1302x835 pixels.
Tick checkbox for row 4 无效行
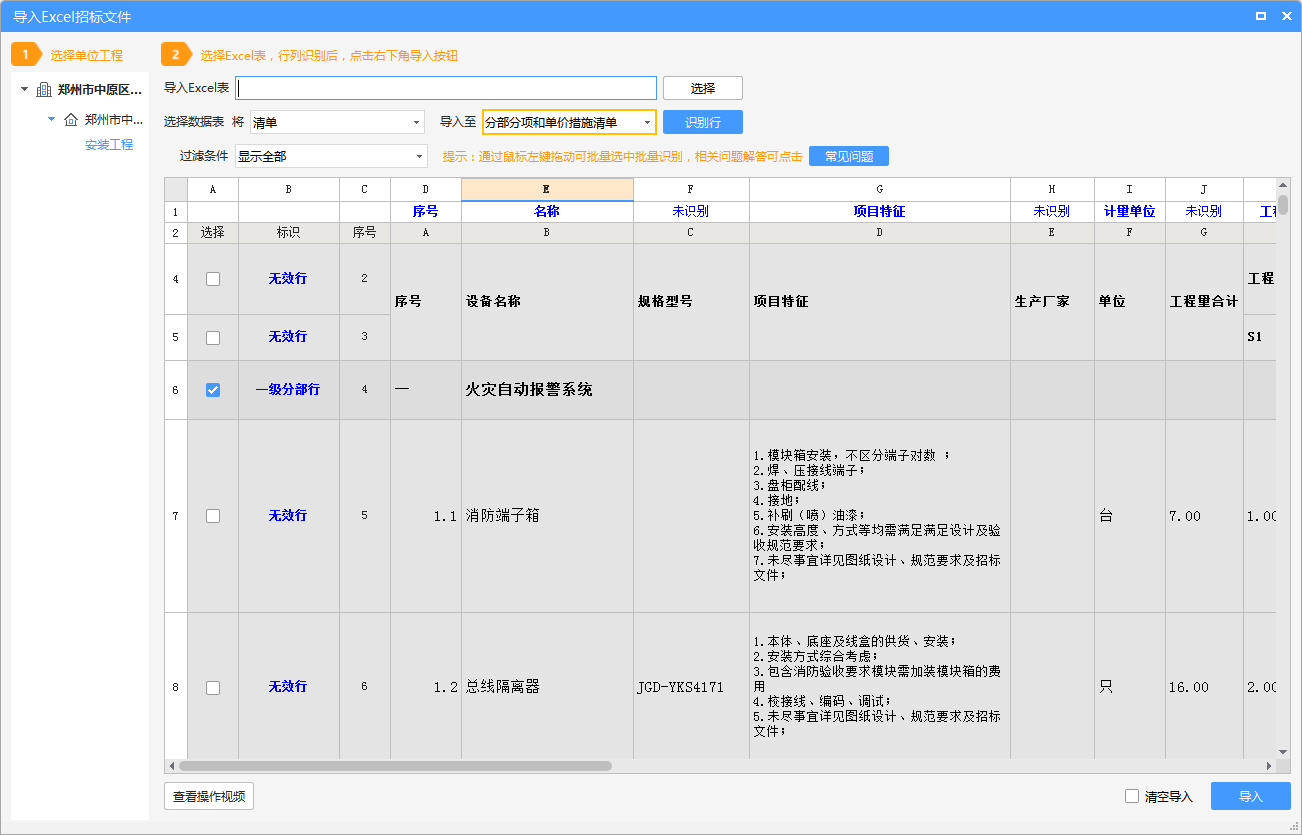click(x=213, y=279)
